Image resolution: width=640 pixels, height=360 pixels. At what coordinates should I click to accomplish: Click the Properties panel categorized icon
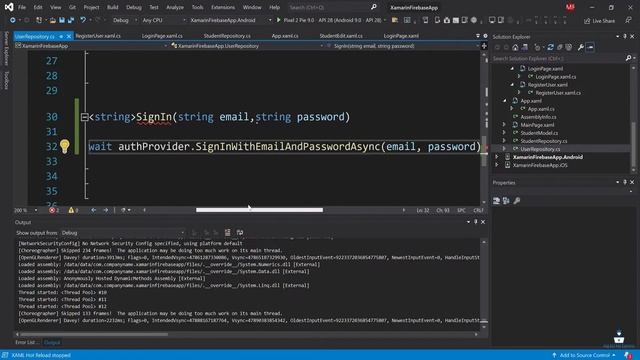496,200
